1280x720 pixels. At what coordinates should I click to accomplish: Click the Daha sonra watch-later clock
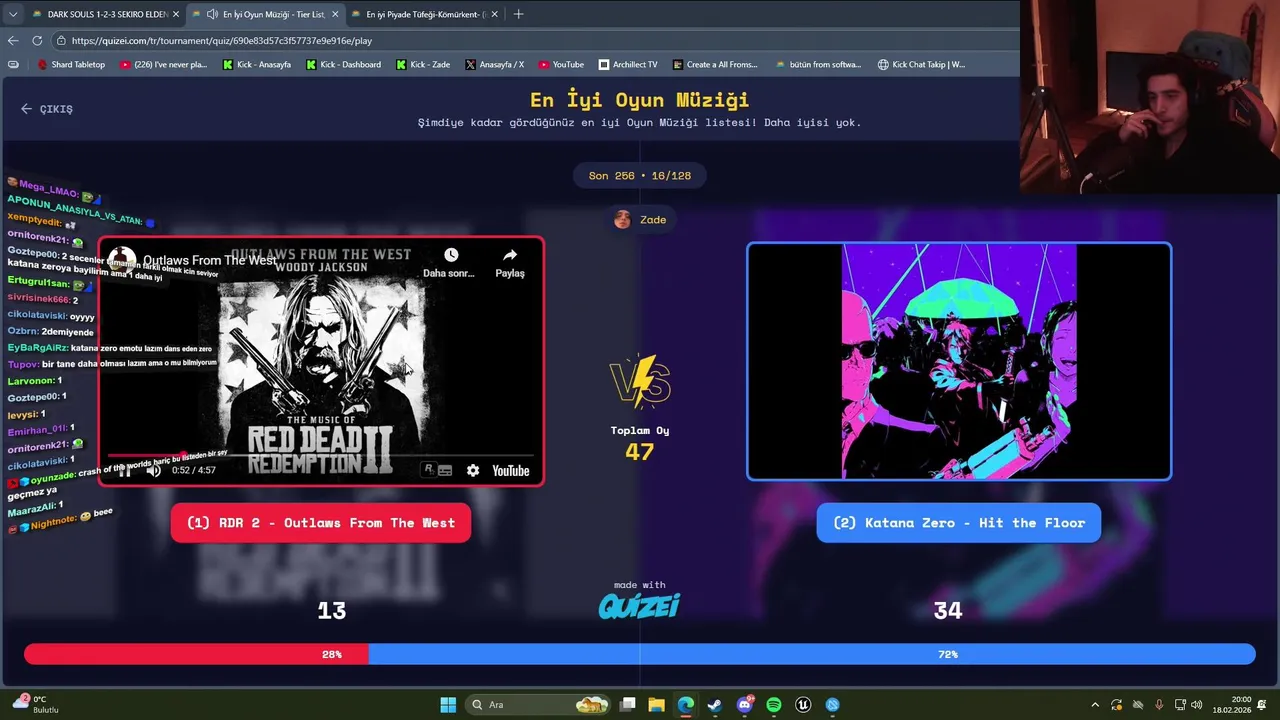[451, 255]
